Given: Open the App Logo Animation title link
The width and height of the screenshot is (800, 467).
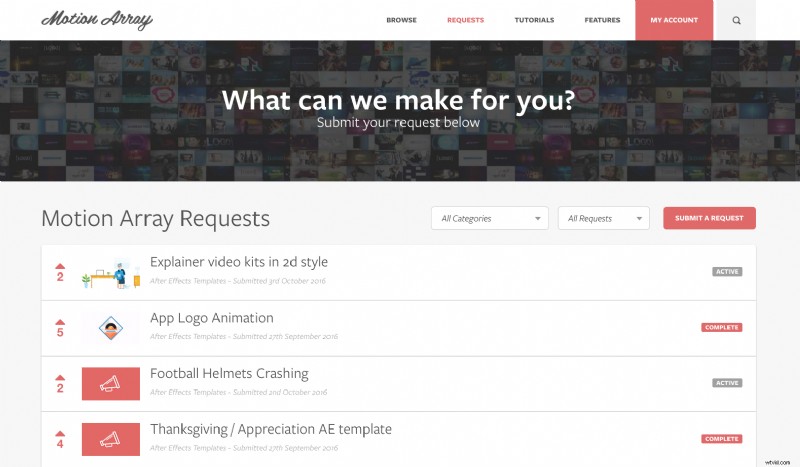Looking at the screenshot, I should coord(212,318).
